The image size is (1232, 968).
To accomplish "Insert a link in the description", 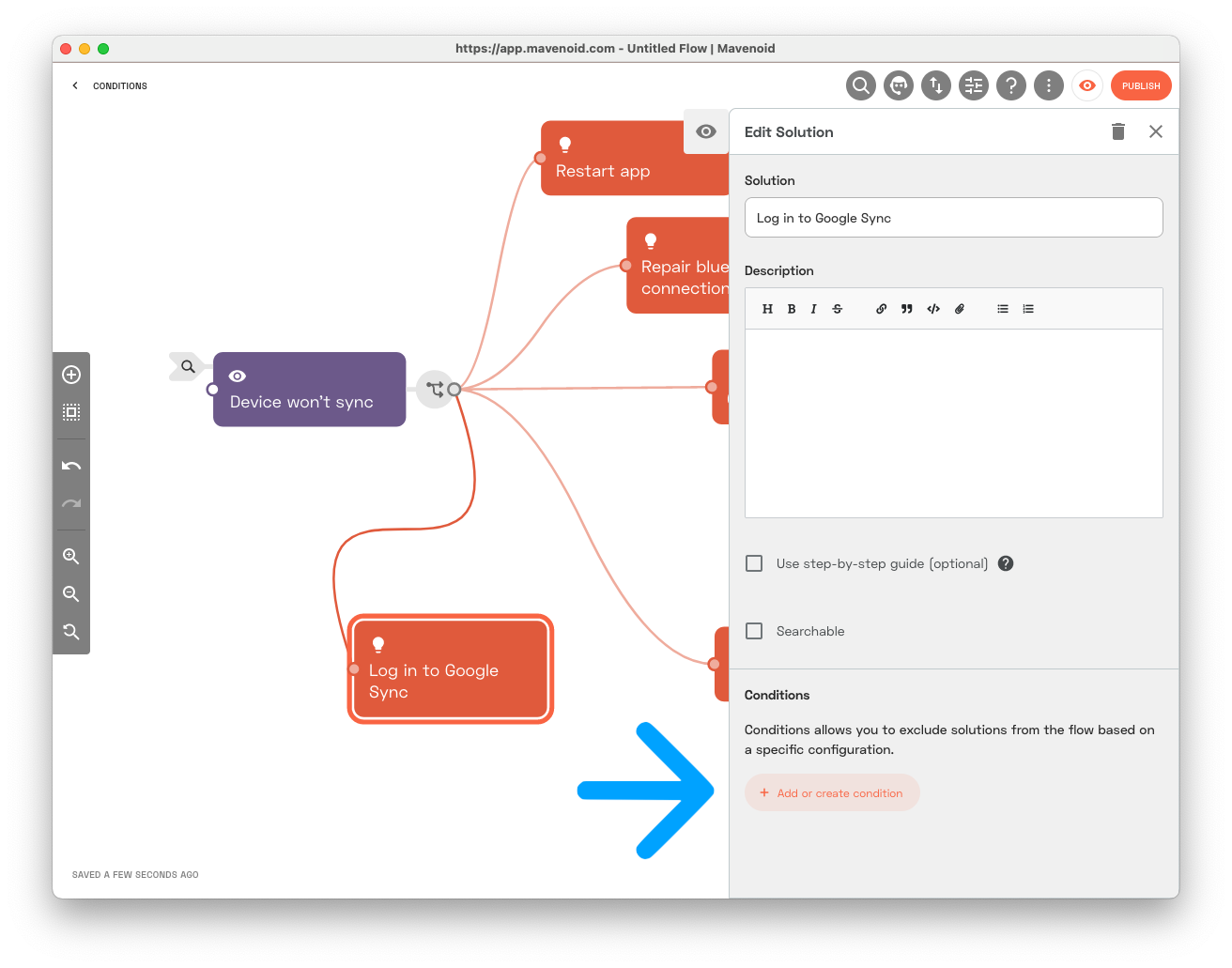I will (881, 309).
